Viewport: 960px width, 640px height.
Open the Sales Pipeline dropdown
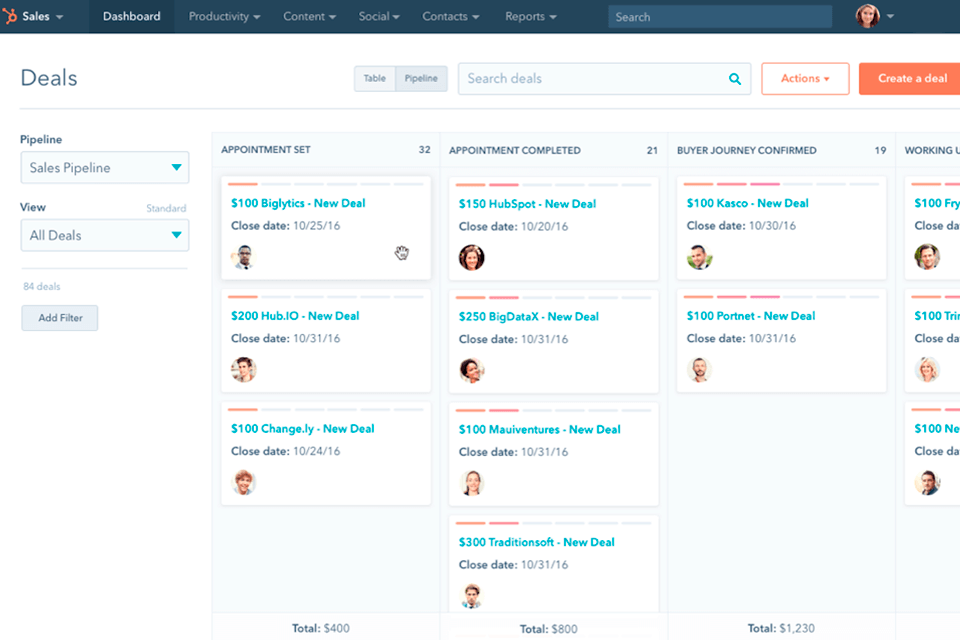(105, 168)
